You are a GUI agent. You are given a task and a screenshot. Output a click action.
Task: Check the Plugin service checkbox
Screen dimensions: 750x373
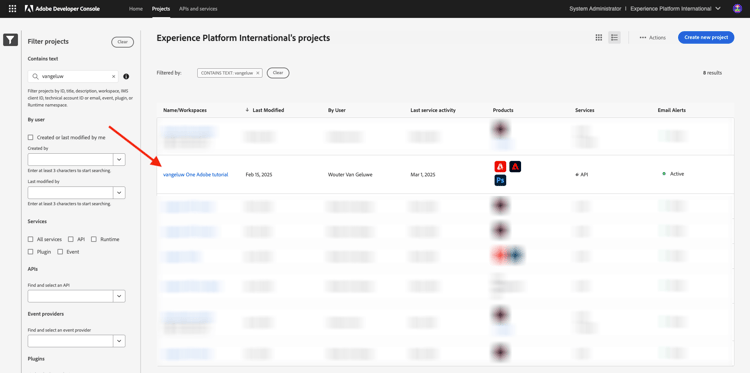pyautogui.click(x=31, y=252)
